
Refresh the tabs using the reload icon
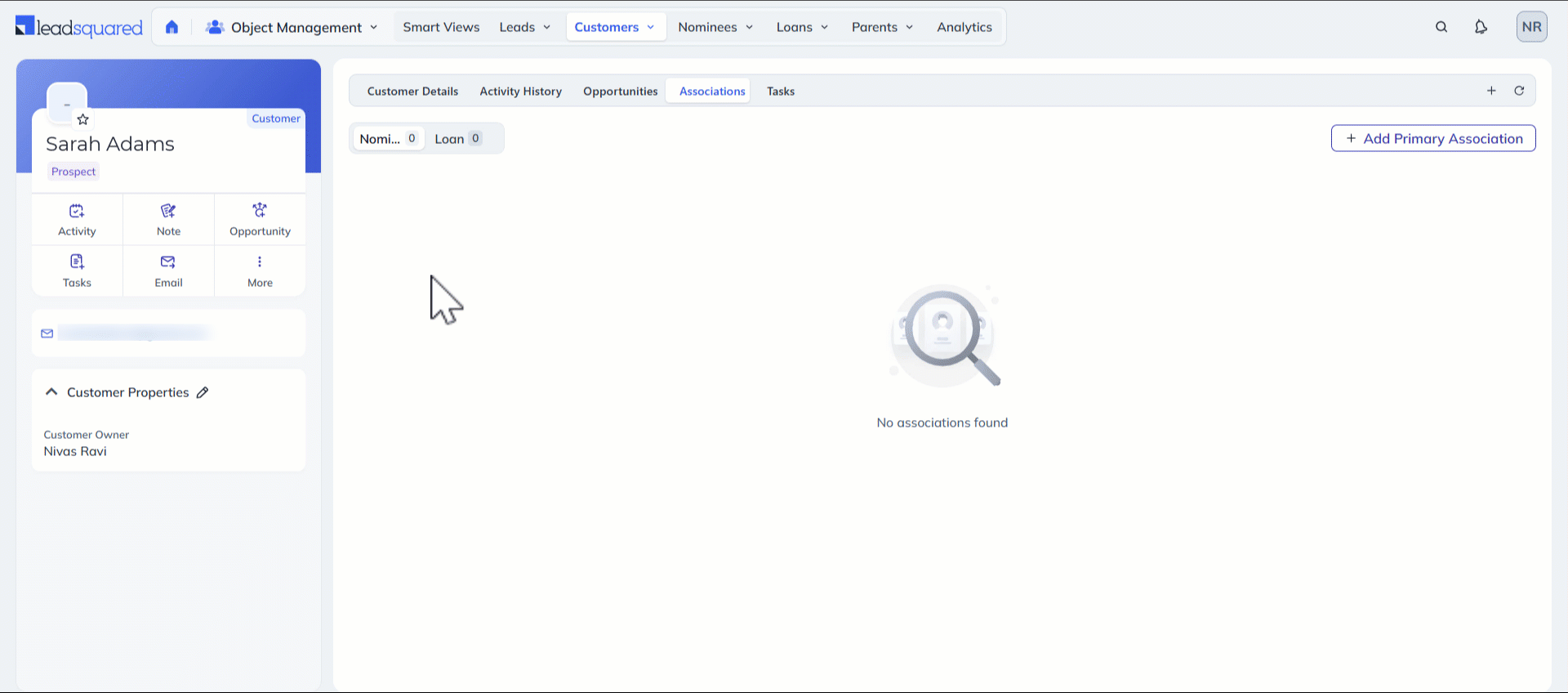click(x=1519, y=91)
